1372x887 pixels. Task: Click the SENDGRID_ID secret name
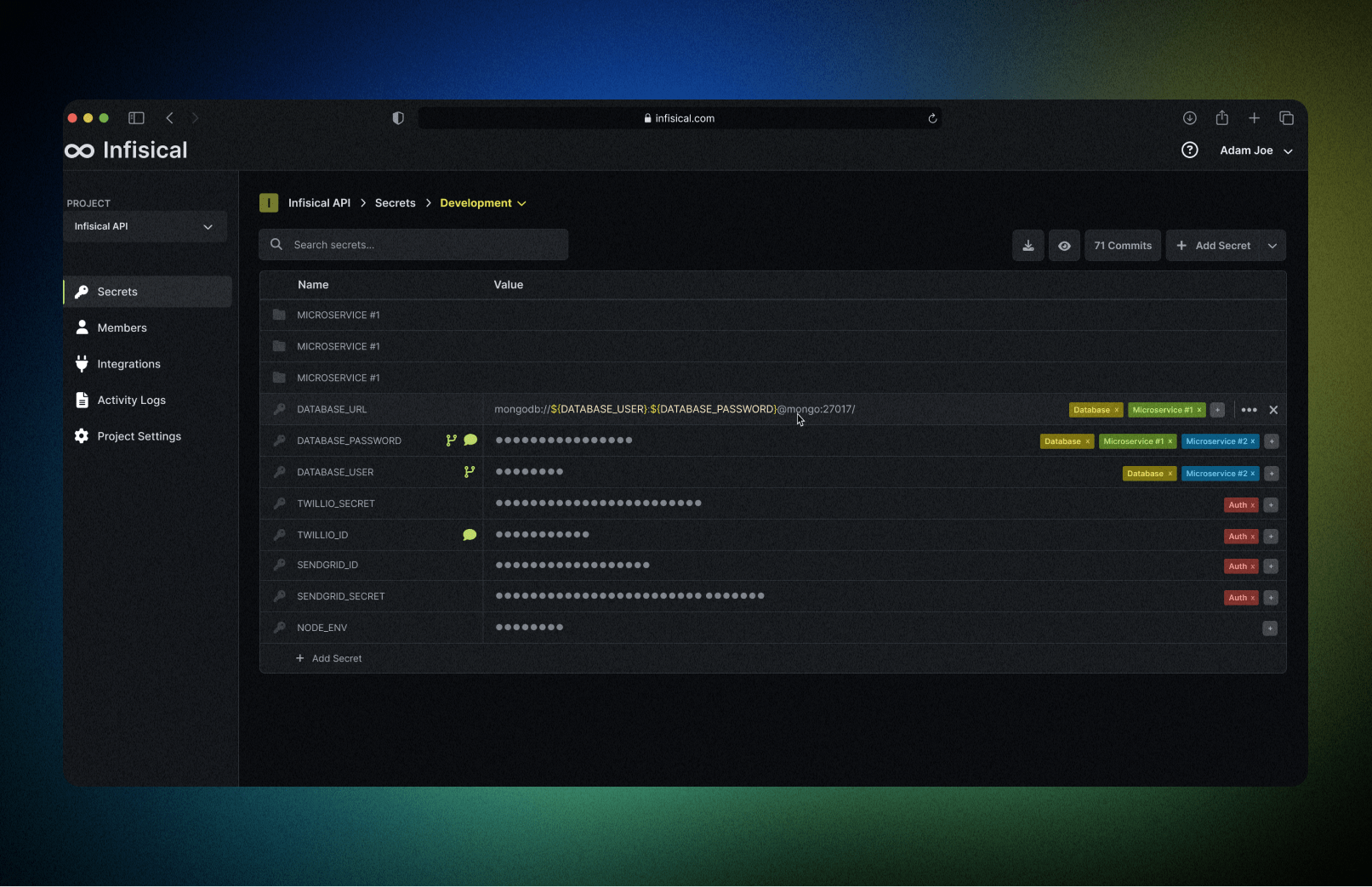pyautogui.click(x=327, y=565)
